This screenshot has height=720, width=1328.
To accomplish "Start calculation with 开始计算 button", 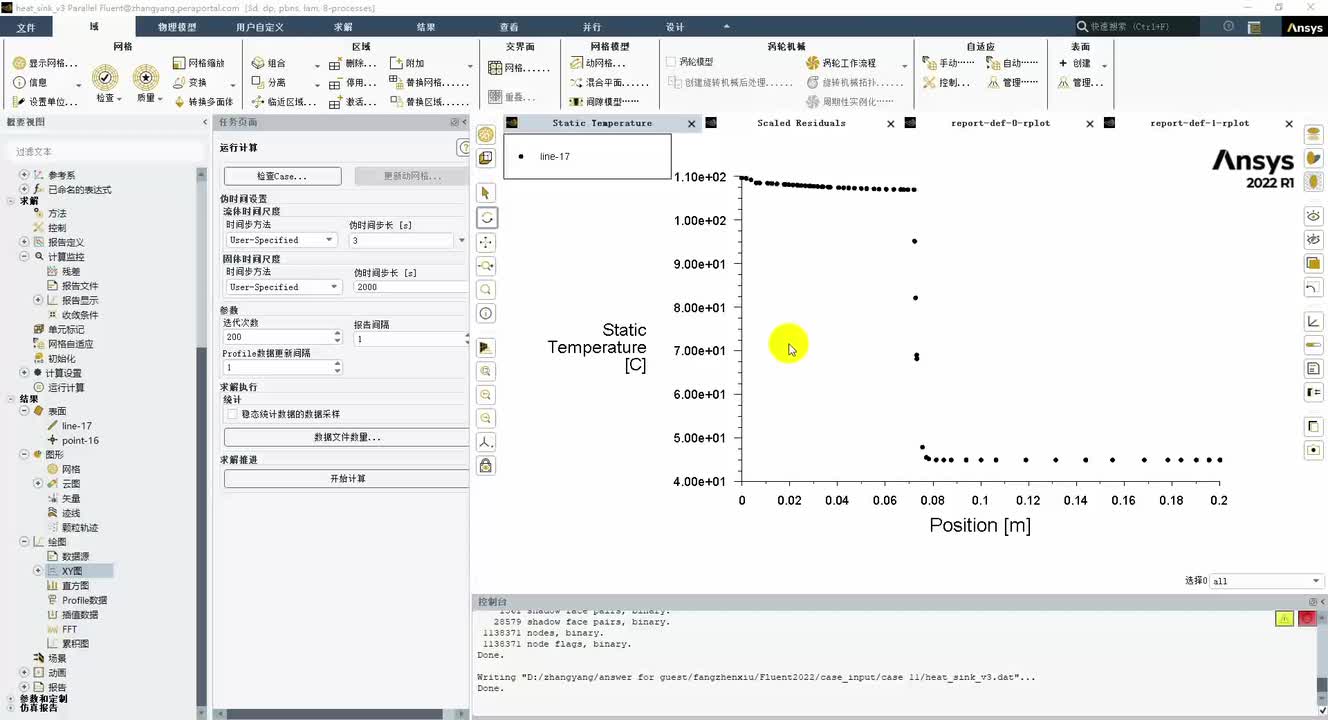I will pos(346,479).
